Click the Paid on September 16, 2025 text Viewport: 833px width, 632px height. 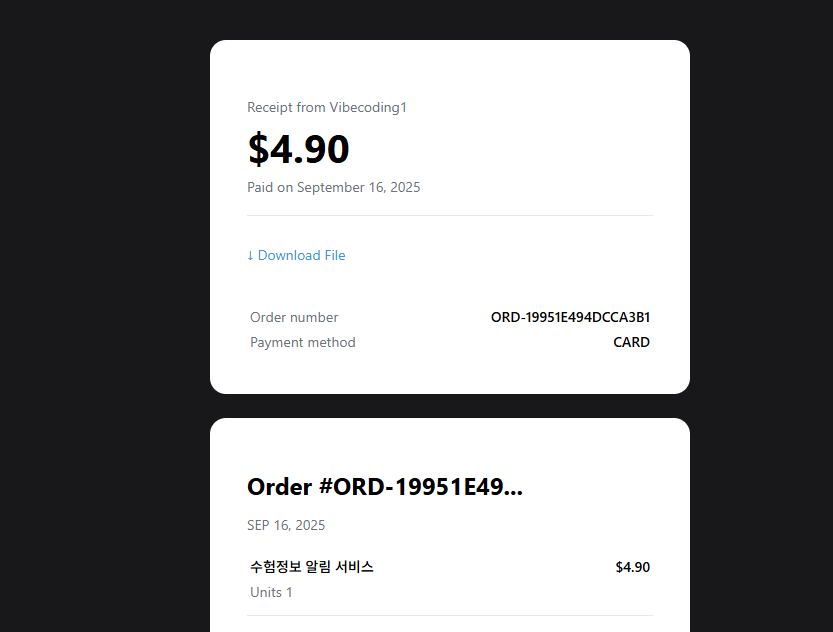[333, 187]
